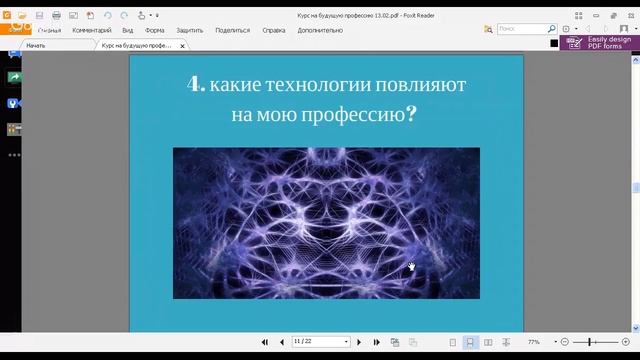Open the 77% zoom level dropdown

[x=556, y=342]
